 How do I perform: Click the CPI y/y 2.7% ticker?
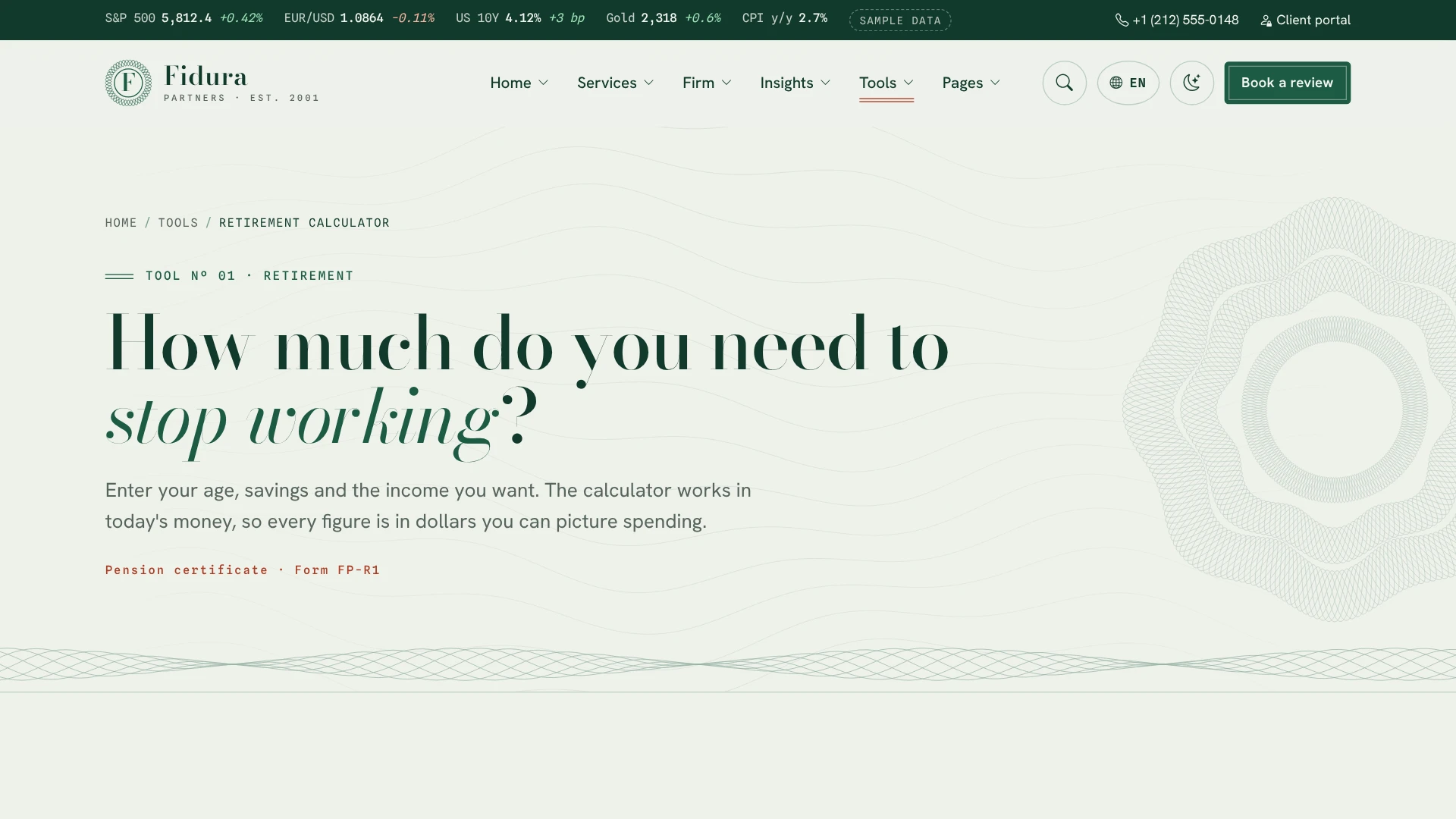pos(785,18)
